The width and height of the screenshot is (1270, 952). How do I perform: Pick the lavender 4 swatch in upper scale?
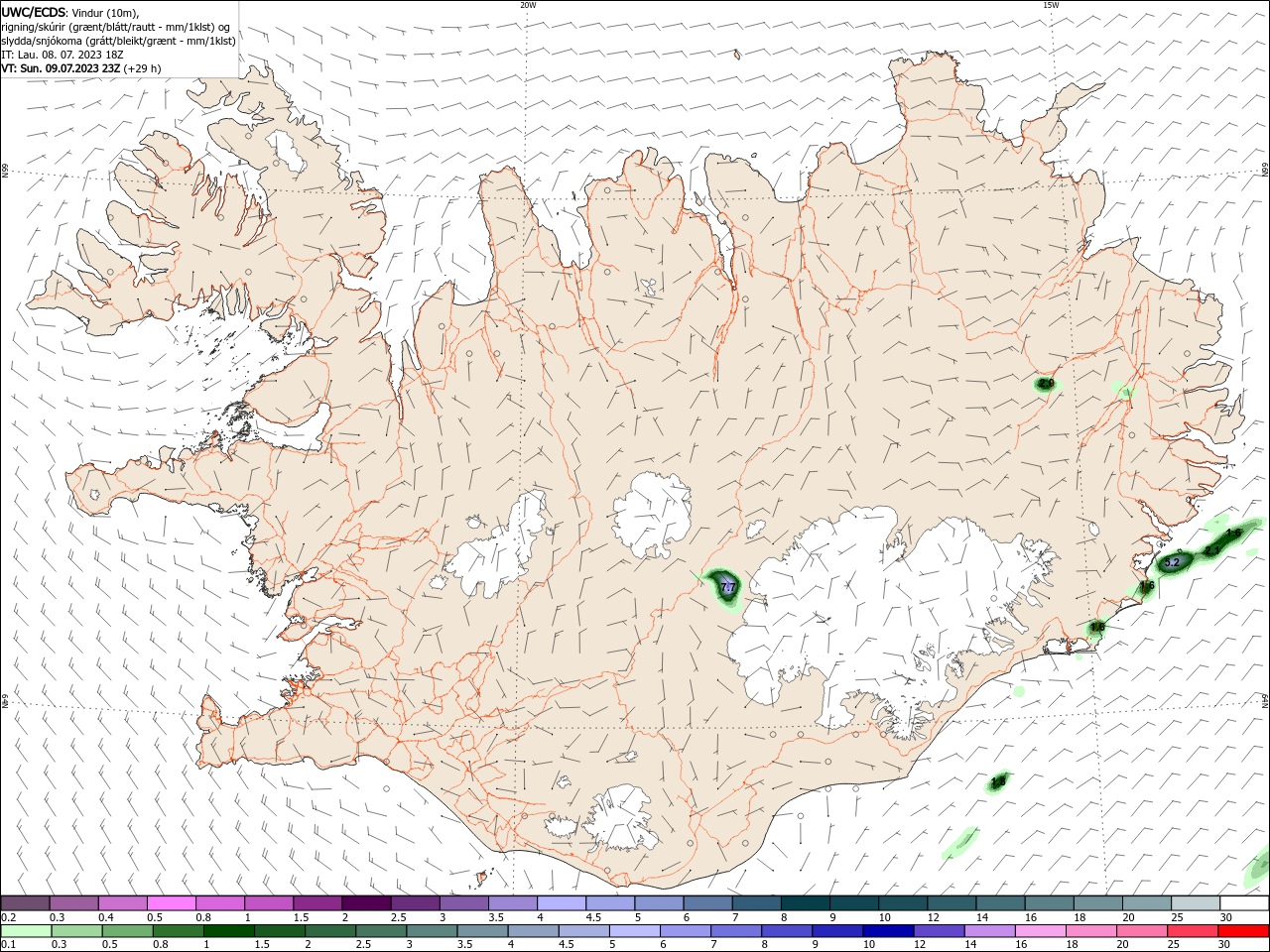point(560,903)
